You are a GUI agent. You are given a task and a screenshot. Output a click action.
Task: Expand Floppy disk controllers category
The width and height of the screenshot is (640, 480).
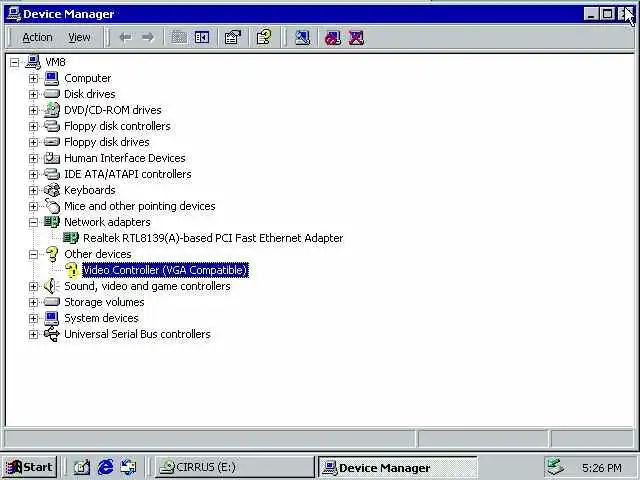tap(33, 126)
